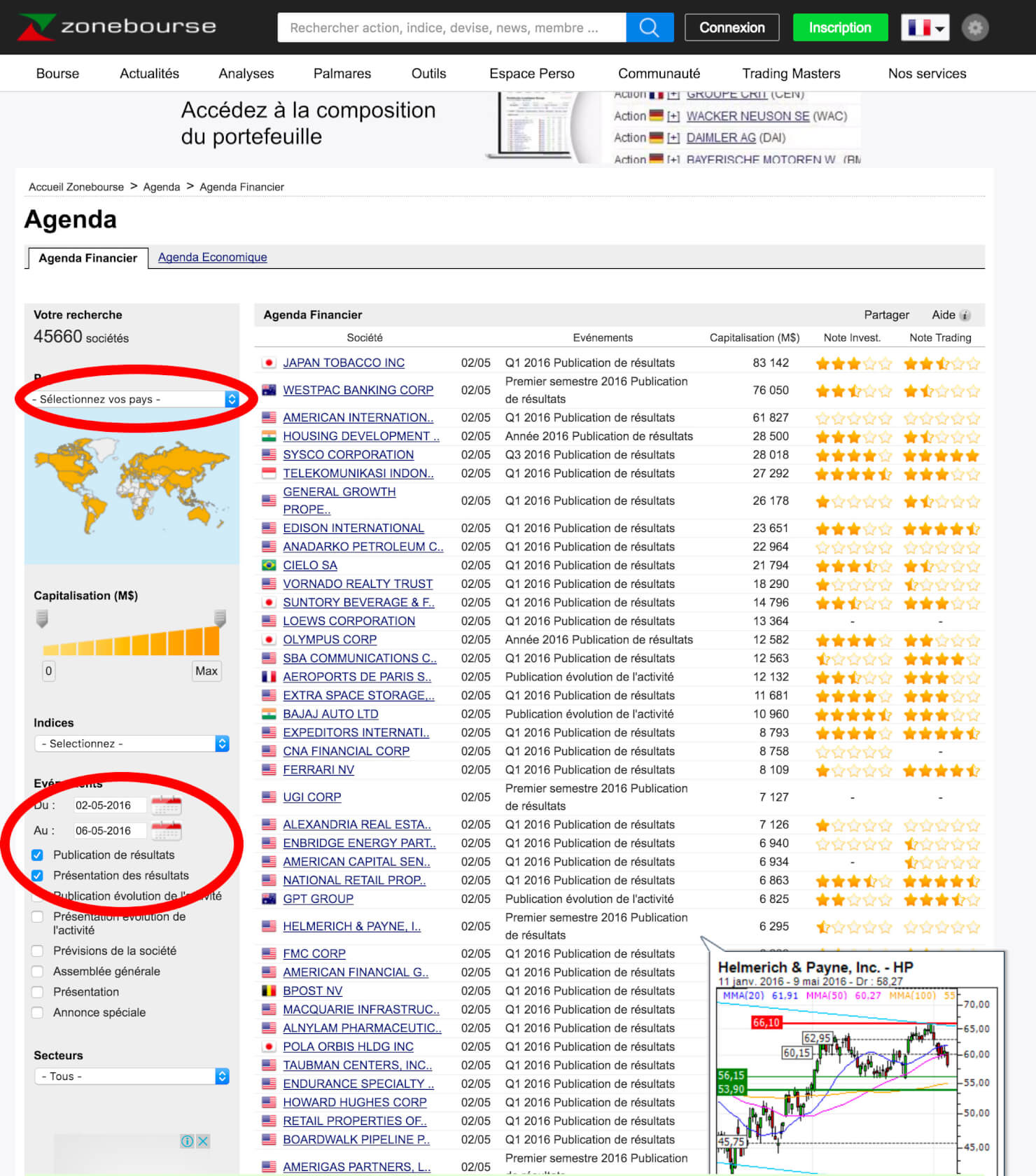Click the right capitalisation slider handle
Screen dimensions: 1036x1176
(220, 618)
